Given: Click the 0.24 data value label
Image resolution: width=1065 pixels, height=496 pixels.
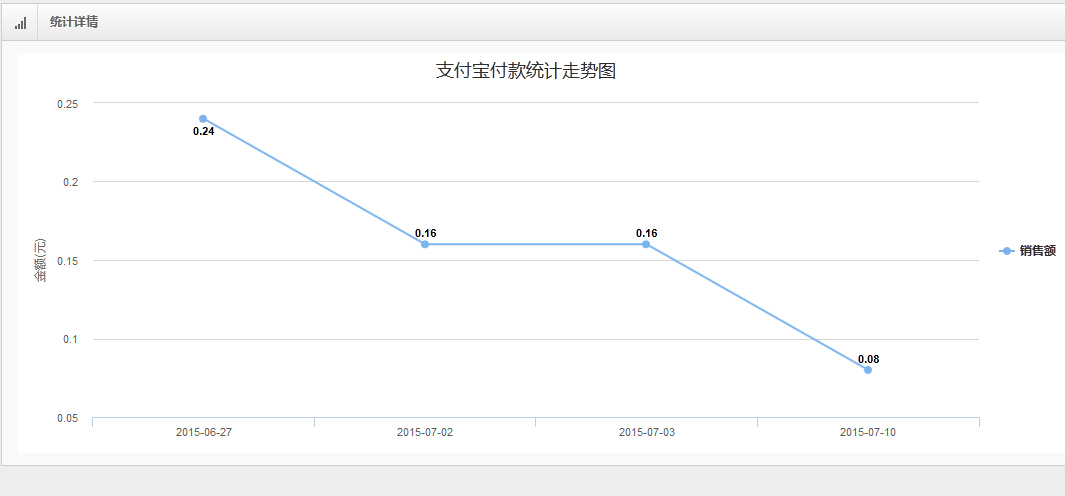Looking at the screenshot, I should [x=203, y=132].
